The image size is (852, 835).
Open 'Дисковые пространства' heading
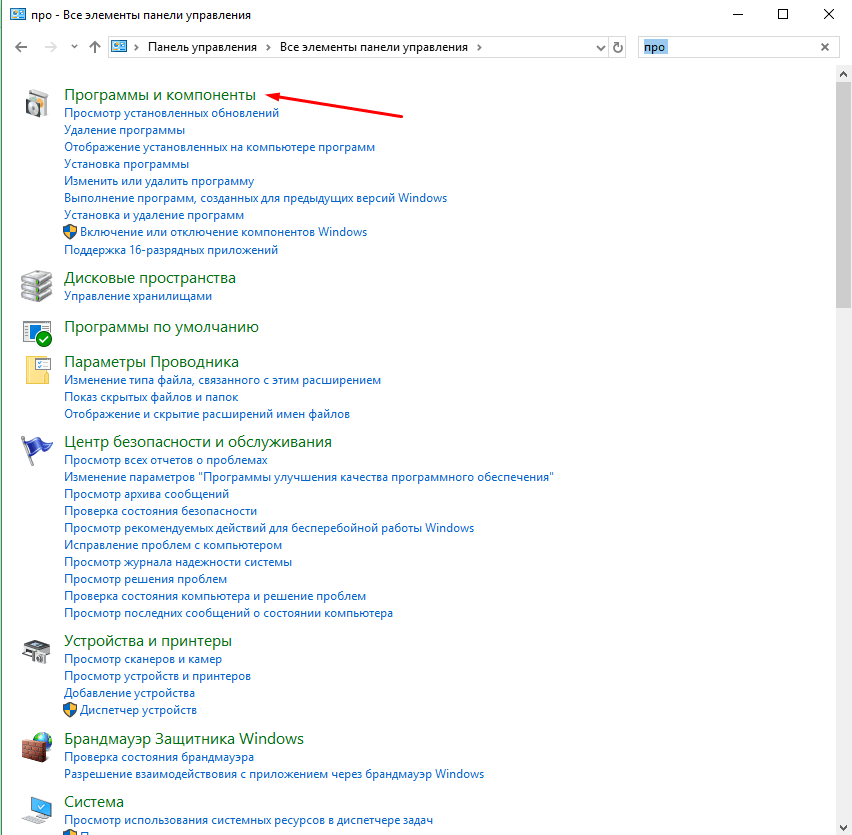[150, 278]
